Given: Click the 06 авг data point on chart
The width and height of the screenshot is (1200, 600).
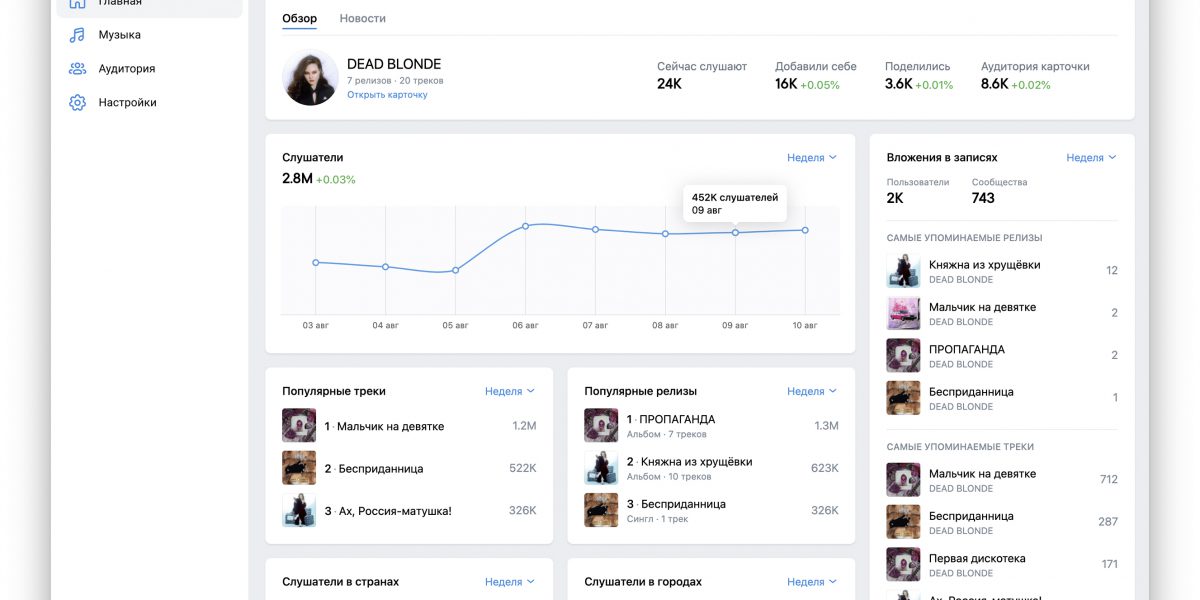Looking at the screenshot, I should point(525,226).
